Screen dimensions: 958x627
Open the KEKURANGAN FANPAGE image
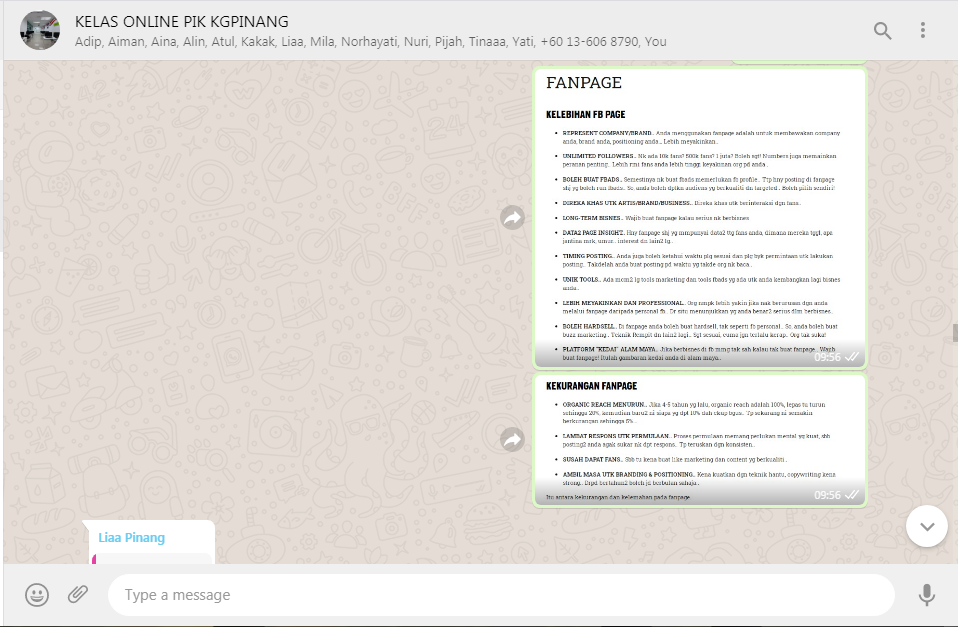point(699,435)
